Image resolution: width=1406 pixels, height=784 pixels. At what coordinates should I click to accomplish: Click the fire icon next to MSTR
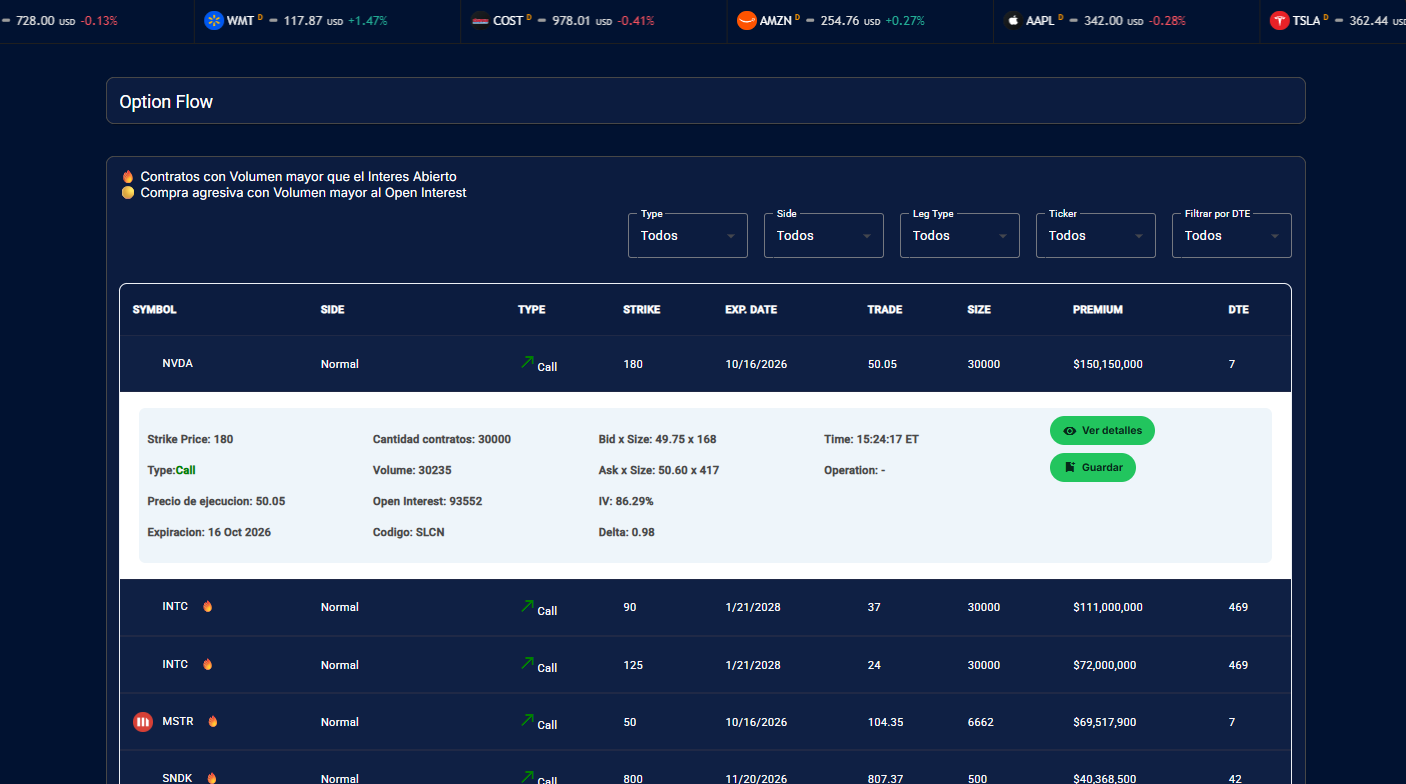click(212, 721)
